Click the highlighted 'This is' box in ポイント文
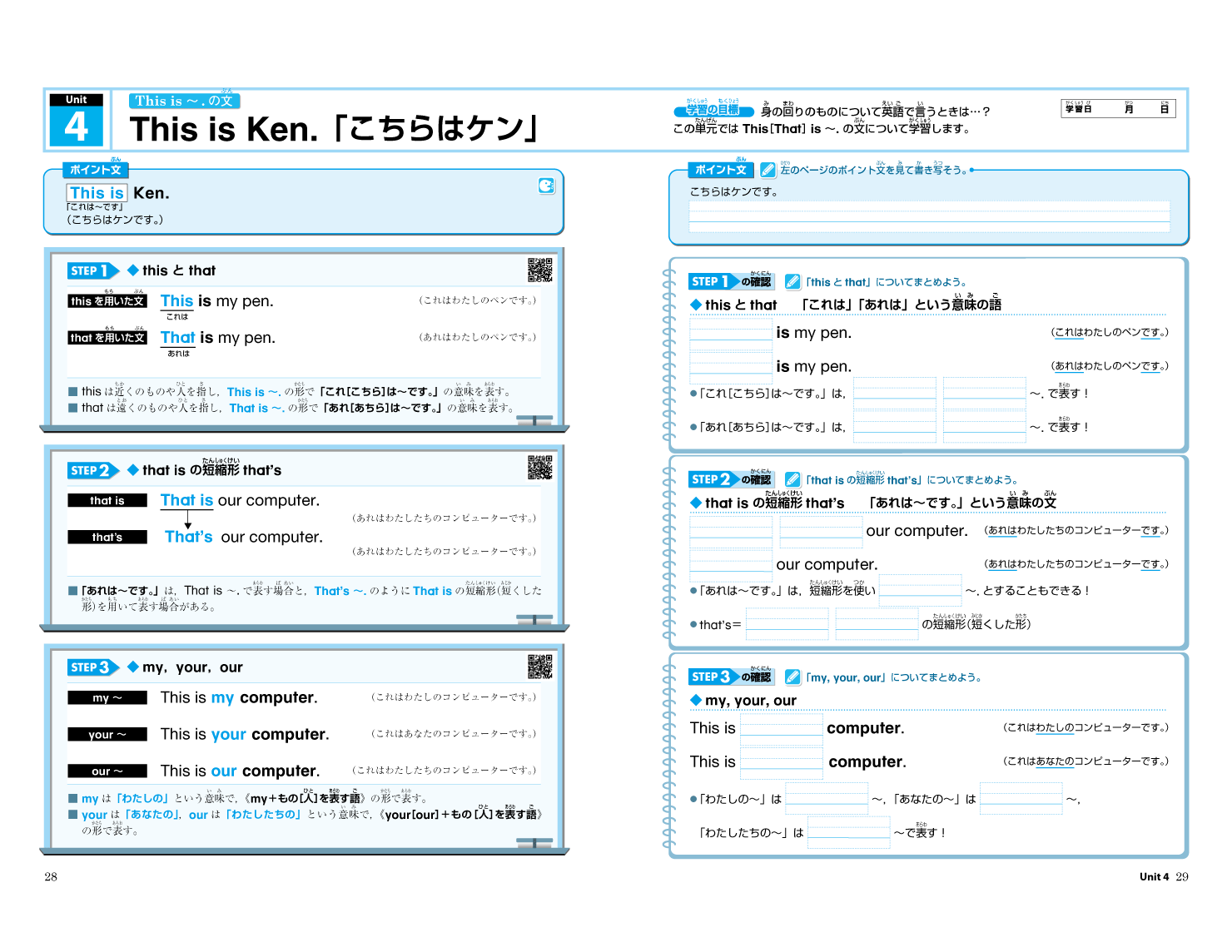The image size is (1232, 952). 97,193
